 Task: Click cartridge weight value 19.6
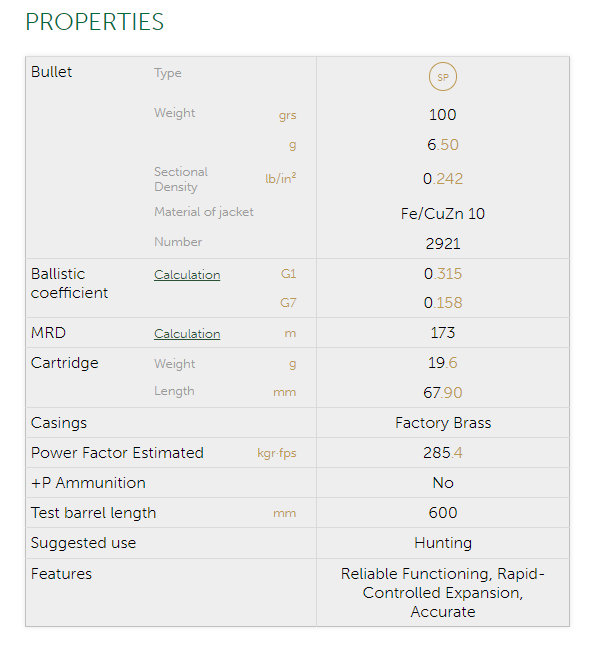click(442, 363)
